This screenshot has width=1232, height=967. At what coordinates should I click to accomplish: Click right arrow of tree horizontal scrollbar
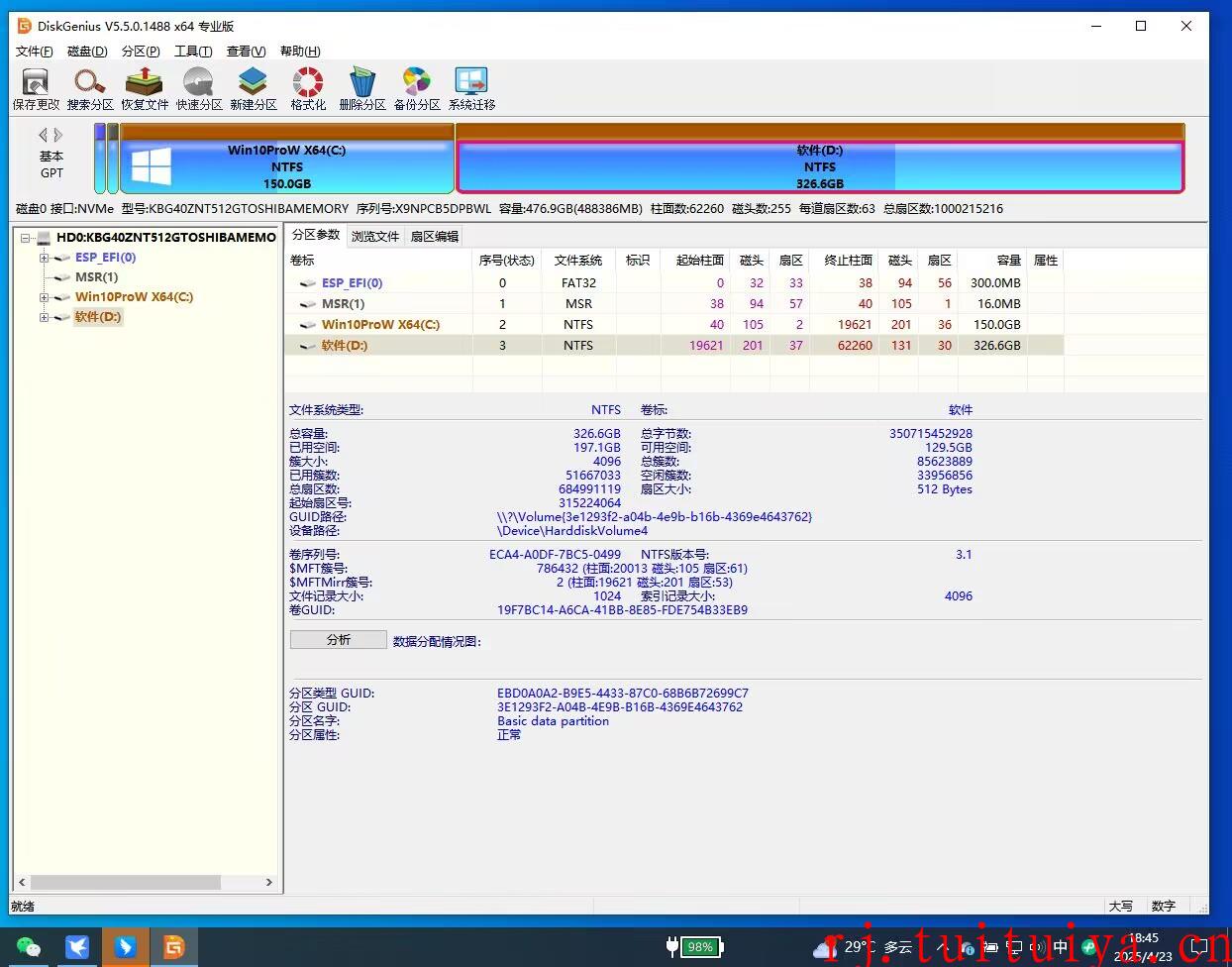tap(268, 882)
